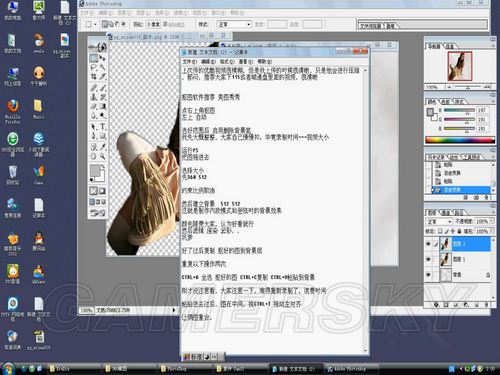This screenshot has height=375, width=500.
Task: Choose the Crop tool
Action: 94,77
